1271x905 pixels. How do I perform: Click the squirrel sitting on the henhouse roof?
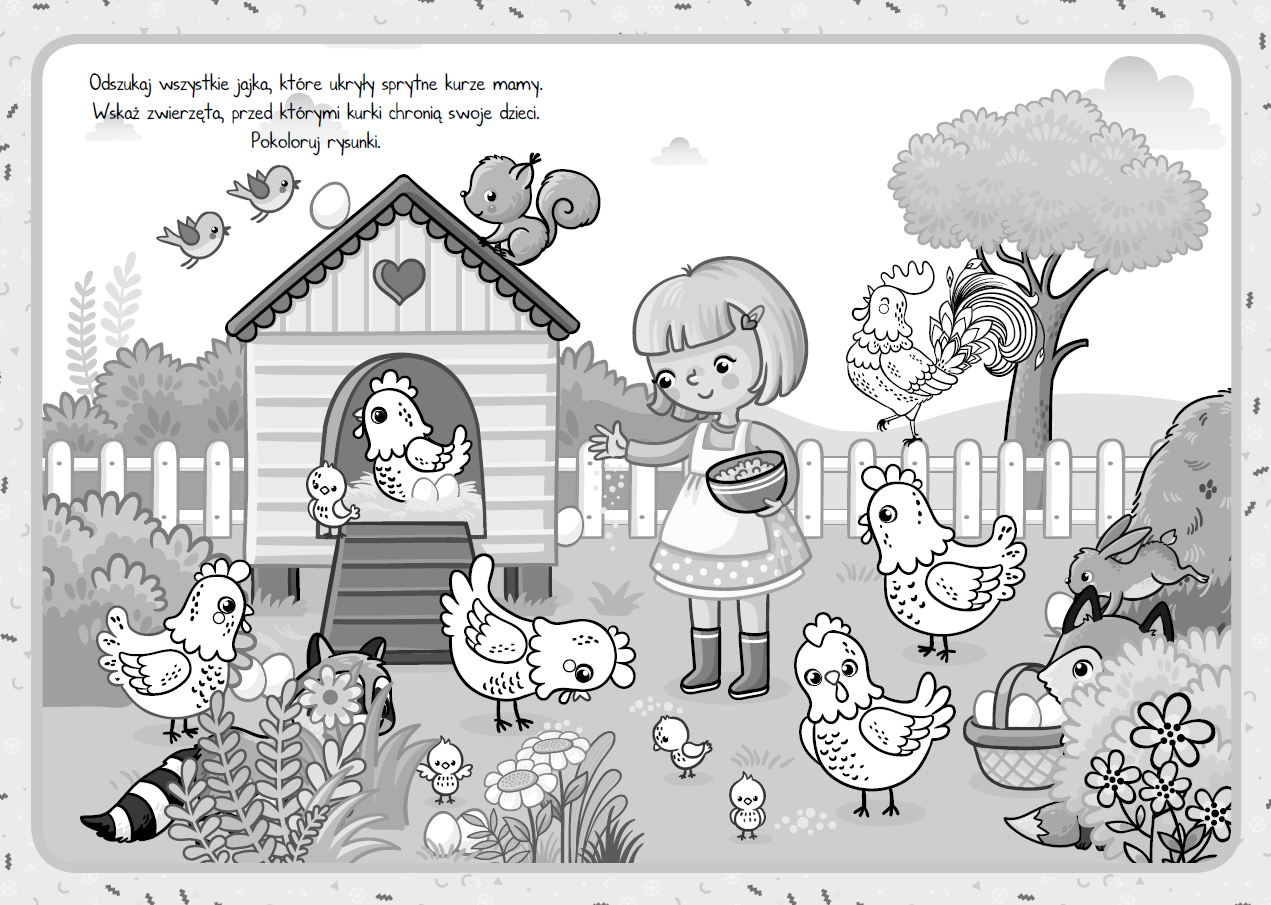pyautogui.click(x=520, y=205)
